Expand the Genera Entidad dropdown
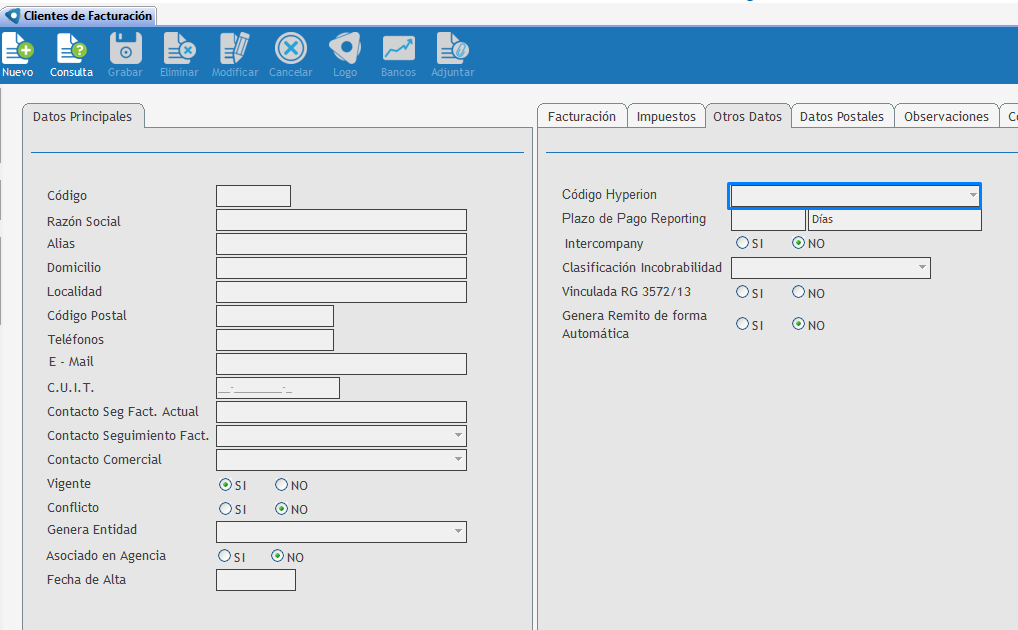Image resolution: width=1018 pixels, height=630 pixels. pos(458,531)
